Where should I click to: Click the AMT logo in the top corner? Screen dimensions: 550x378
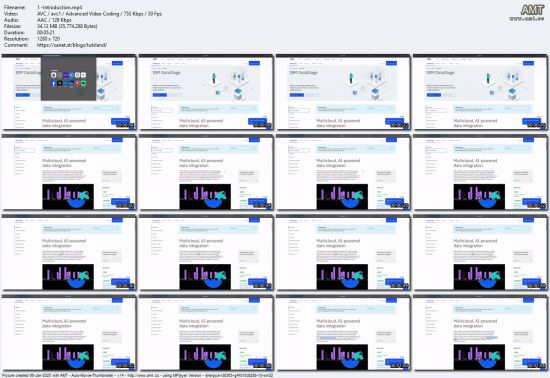[532, 10]
